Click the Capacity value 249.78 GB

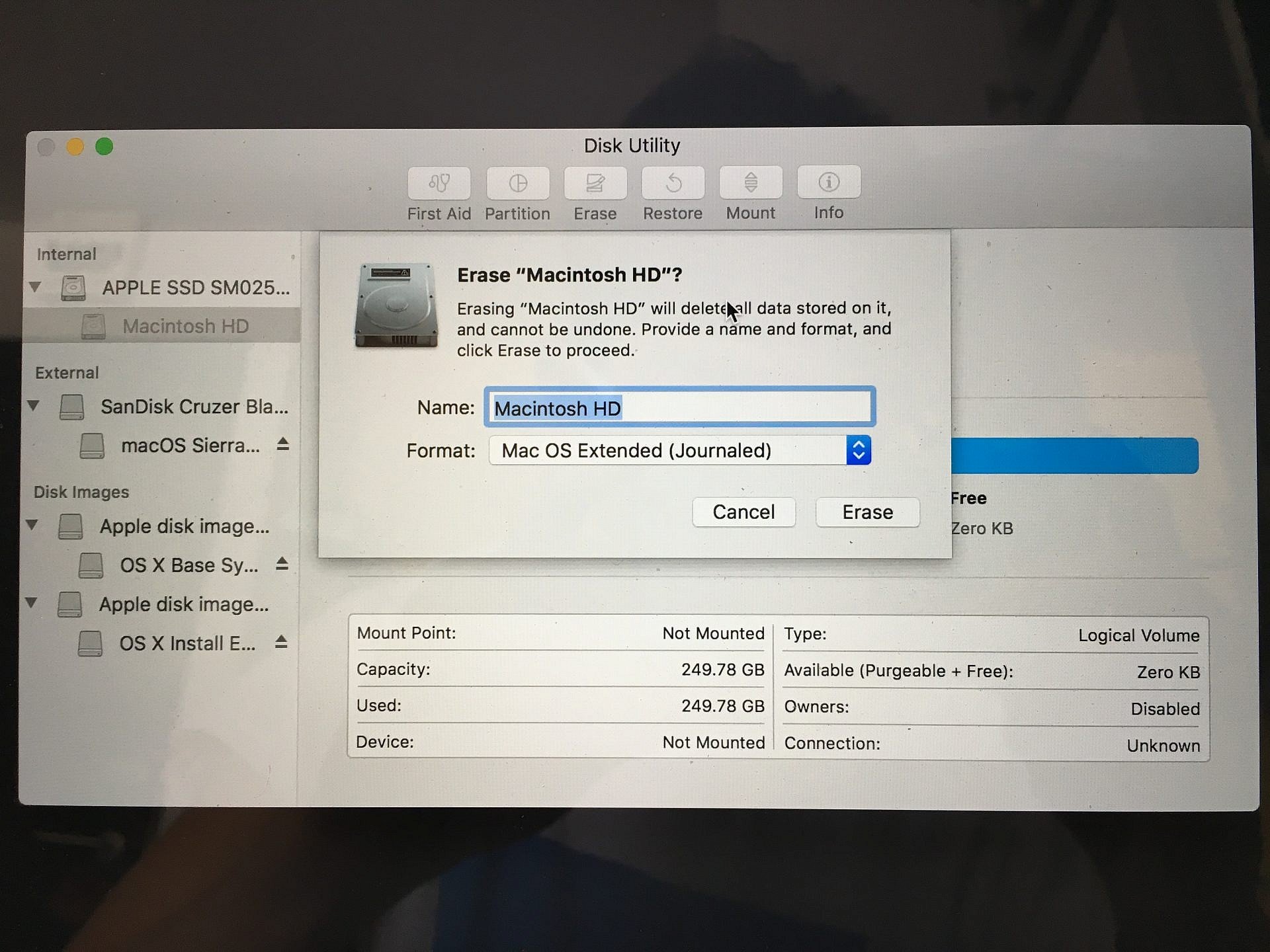pyautogui.click(x=723, y=670)
